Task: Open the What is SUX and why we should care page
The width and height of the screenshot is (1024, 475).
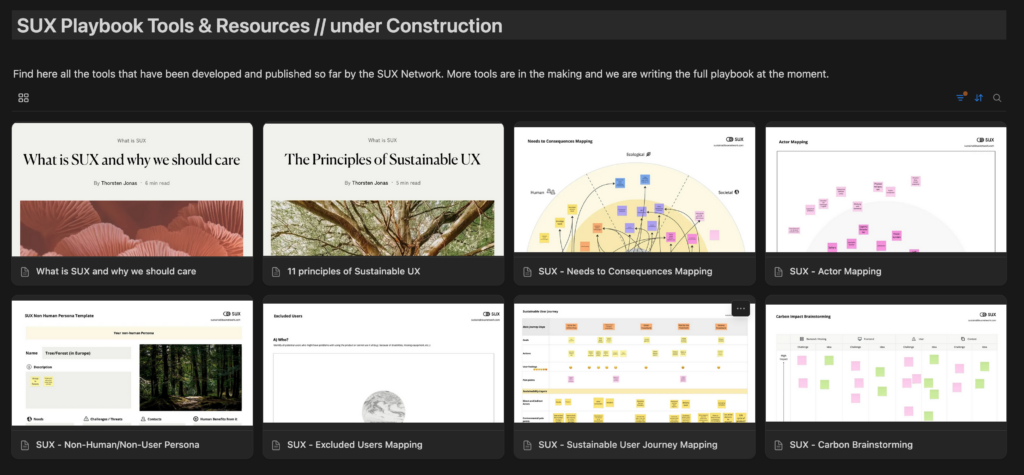Action: (116, 271)
